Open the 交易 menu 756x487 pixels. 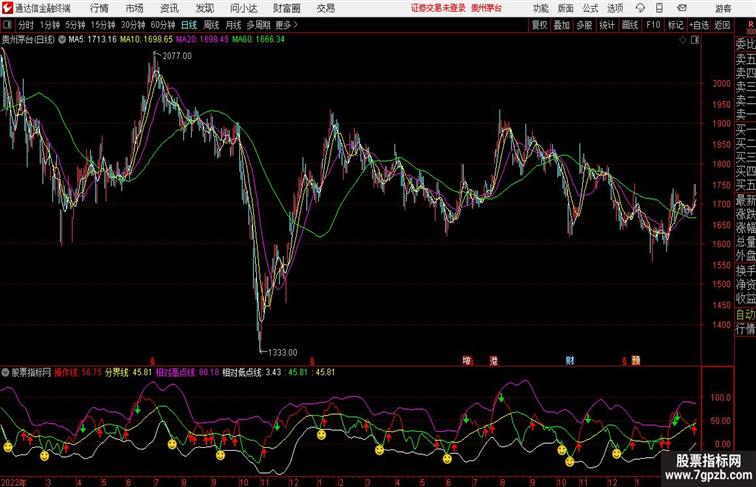325,8
